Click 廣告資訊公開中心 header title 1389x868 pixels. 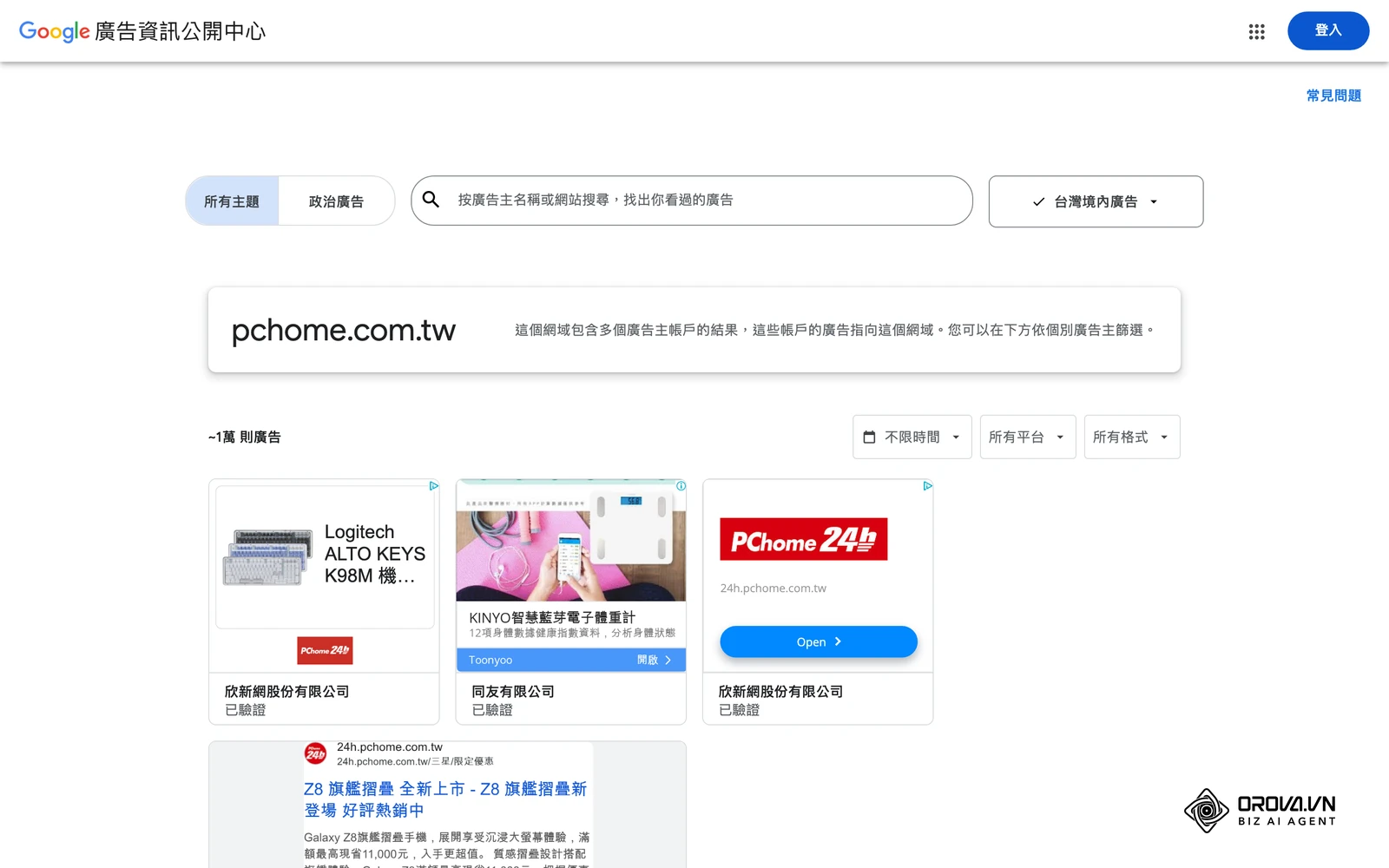pyautogui.click(x=180, y=31)
